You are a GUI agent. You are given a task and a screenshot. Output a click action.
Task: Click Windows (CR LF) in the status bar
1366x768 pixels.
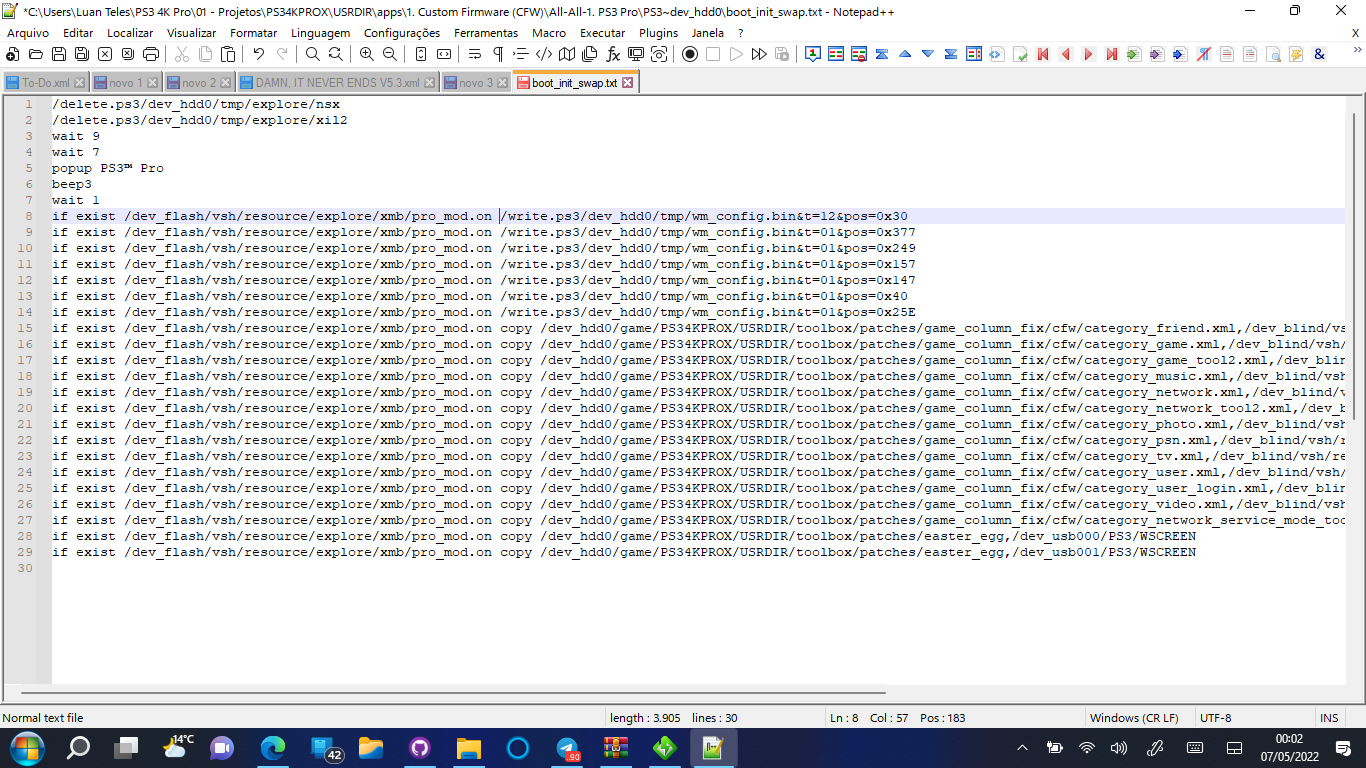click(x=1135, y=717)
